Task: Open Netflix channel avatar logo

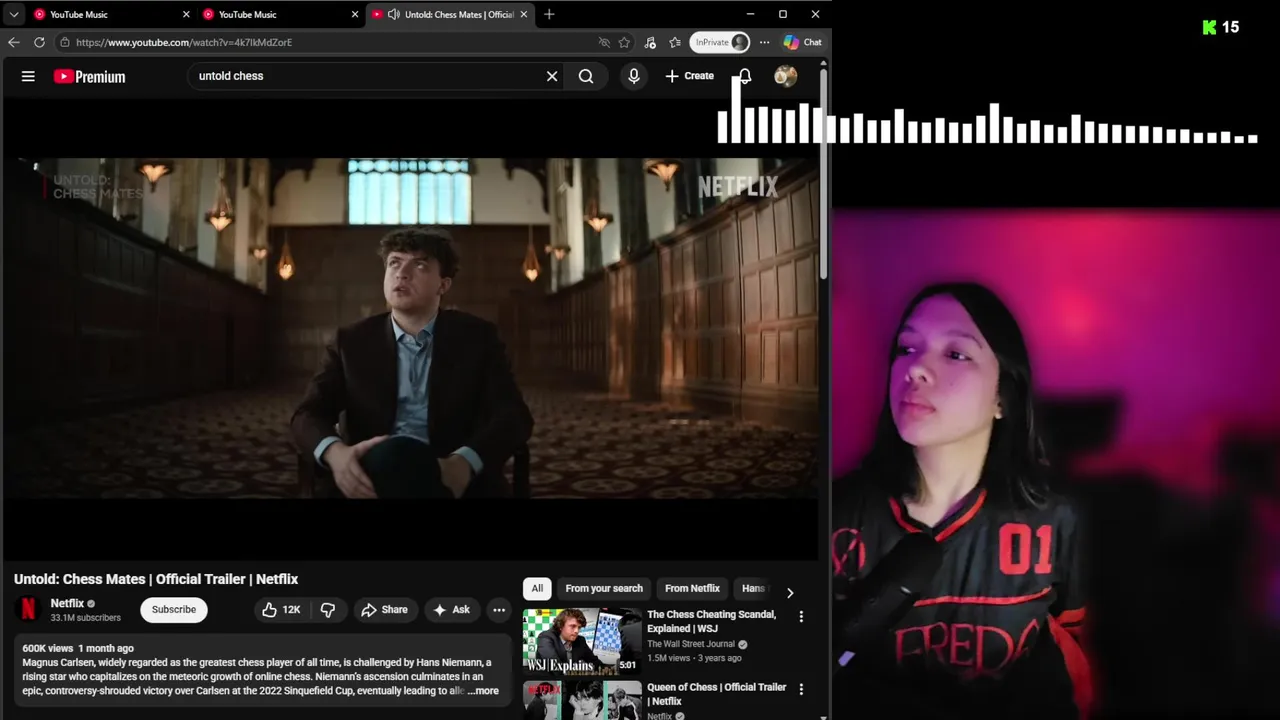Action: point(28,609)
